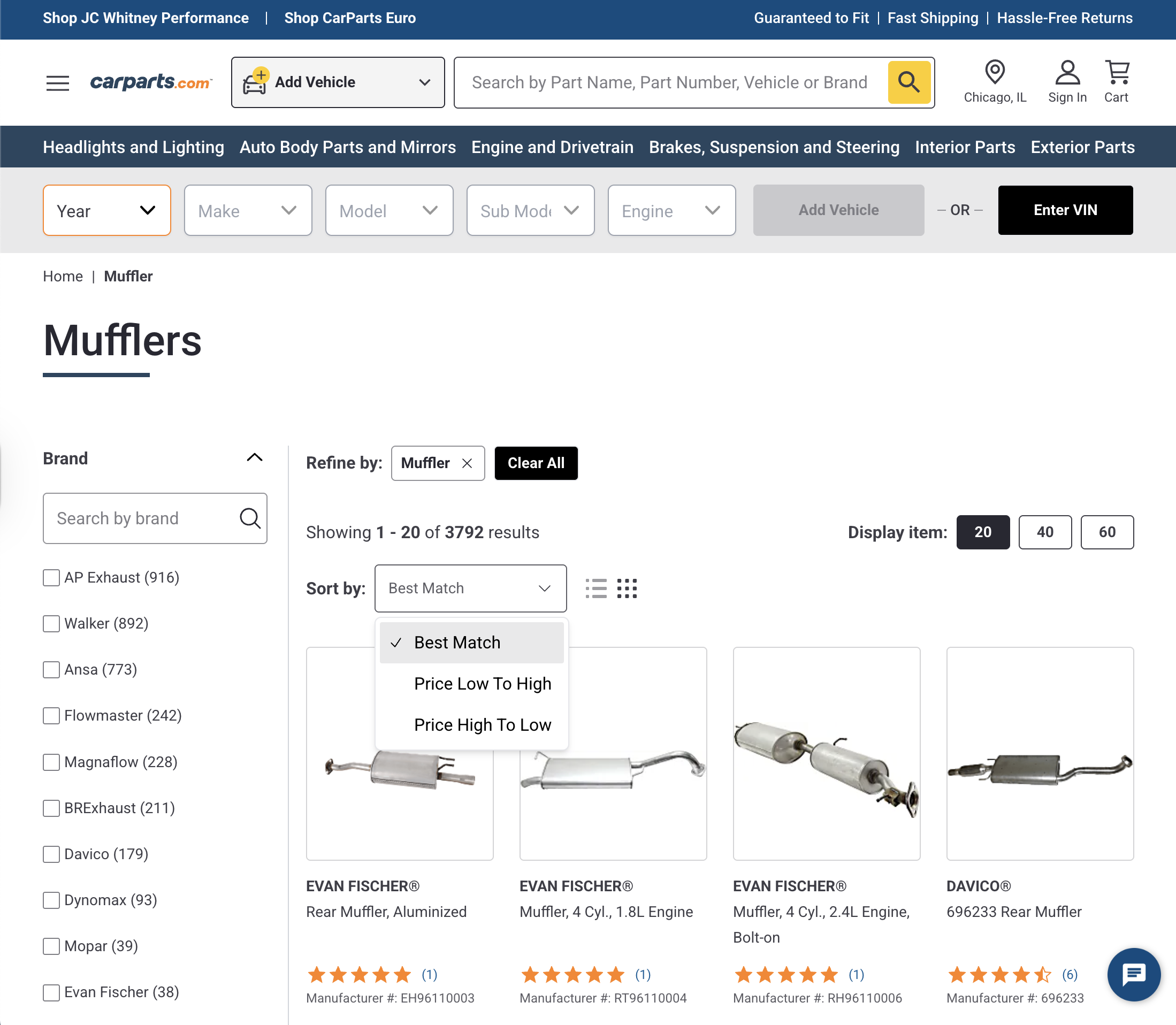1176x1025 pixels.
Task: Collapse the Brand filter section
Action: coord(255,457)
